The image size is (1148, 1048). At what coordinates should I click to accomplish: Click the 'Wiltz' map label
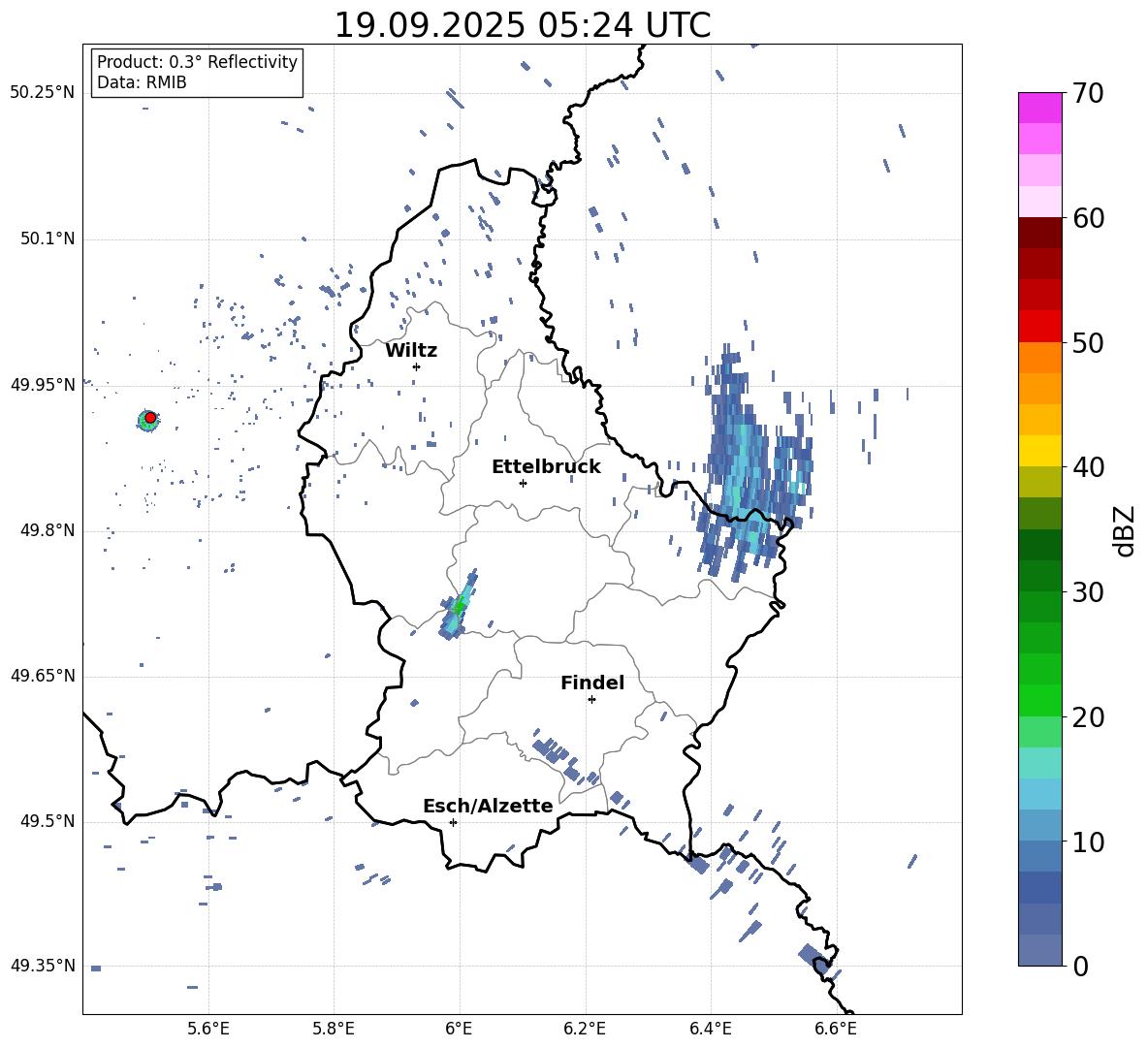pyautogui.click(x=411, y=351)
